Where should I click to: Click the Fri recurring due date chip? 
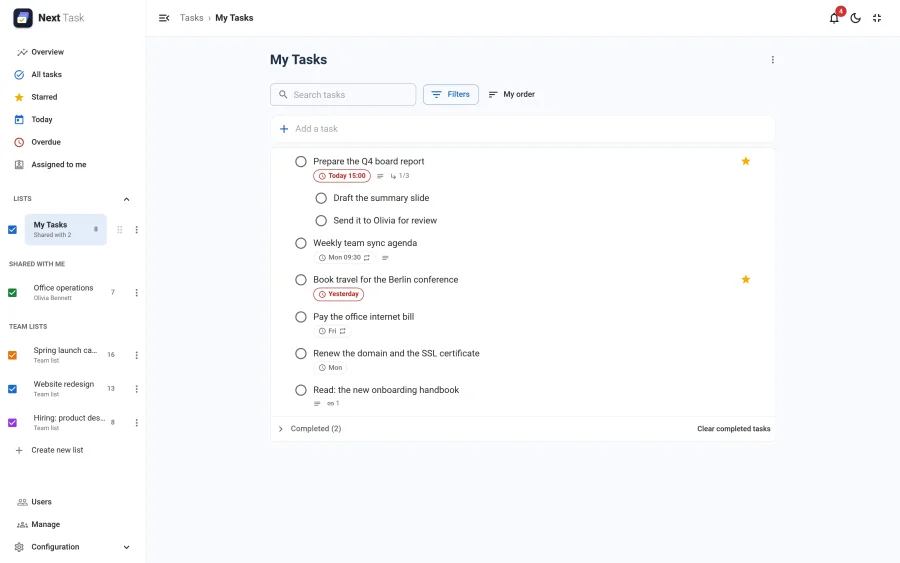coord(332,331)
